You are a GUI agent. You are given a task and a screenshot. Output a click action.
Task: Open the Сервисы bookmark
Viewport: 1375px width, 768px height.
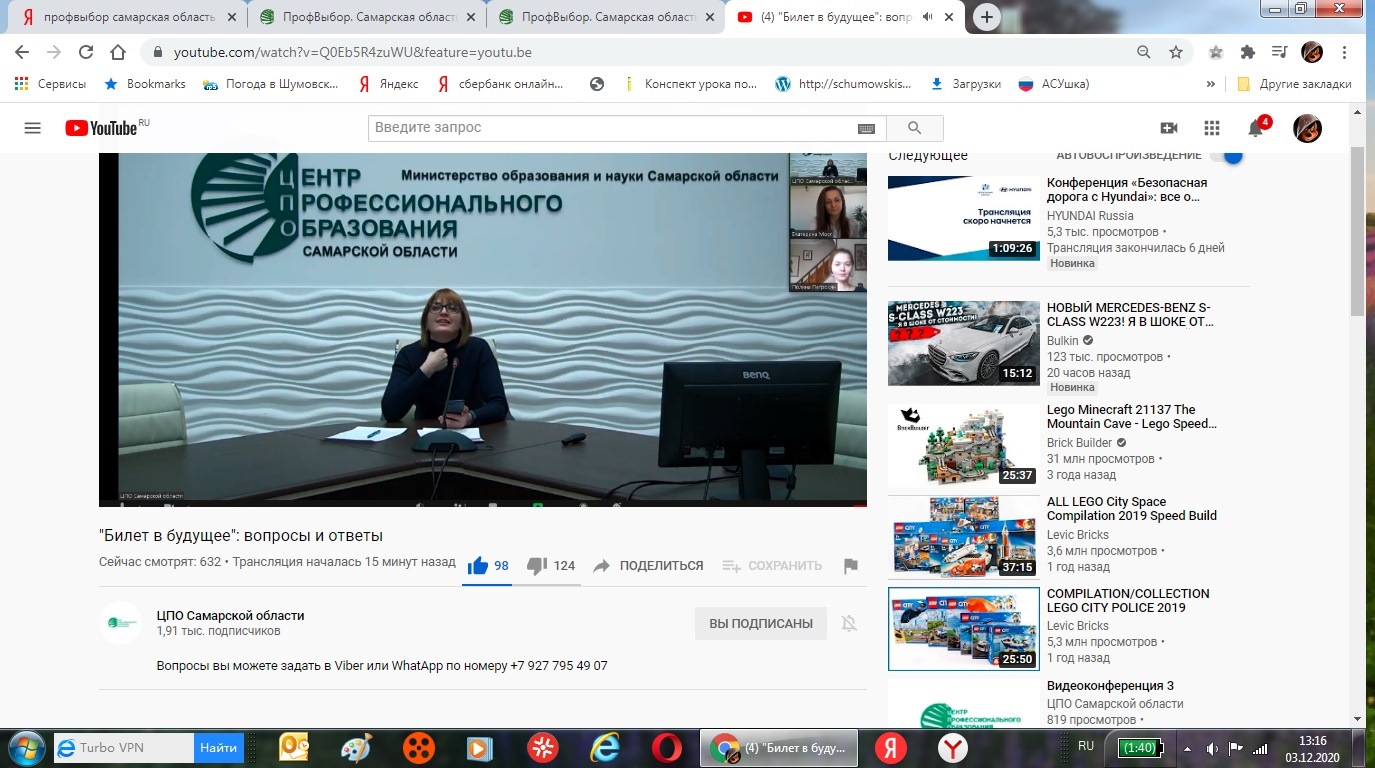[50, 84]
